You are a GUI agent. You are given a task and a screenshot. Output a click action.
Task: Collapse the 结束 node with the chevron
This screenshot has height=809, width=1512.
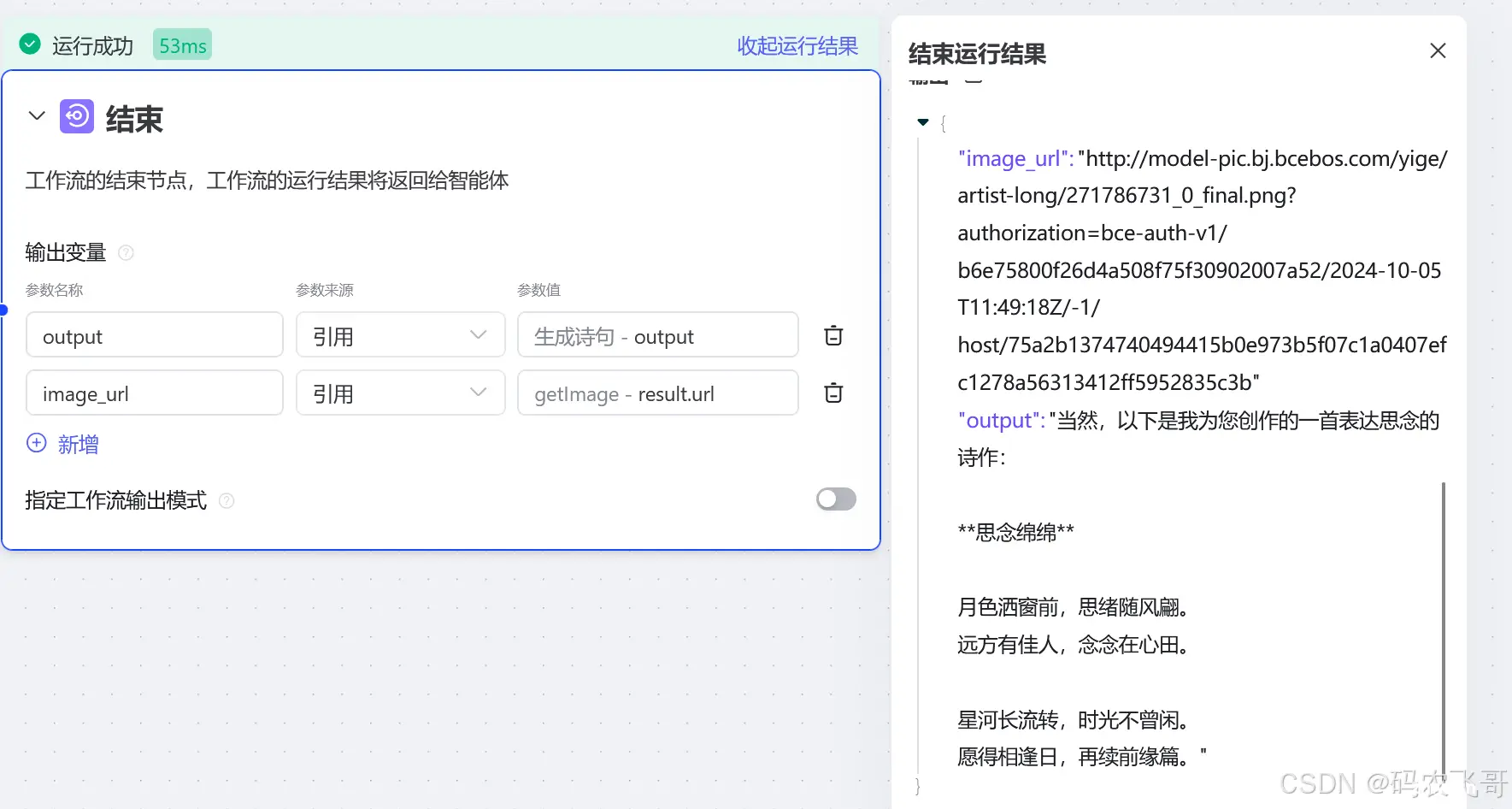point(37,115)
